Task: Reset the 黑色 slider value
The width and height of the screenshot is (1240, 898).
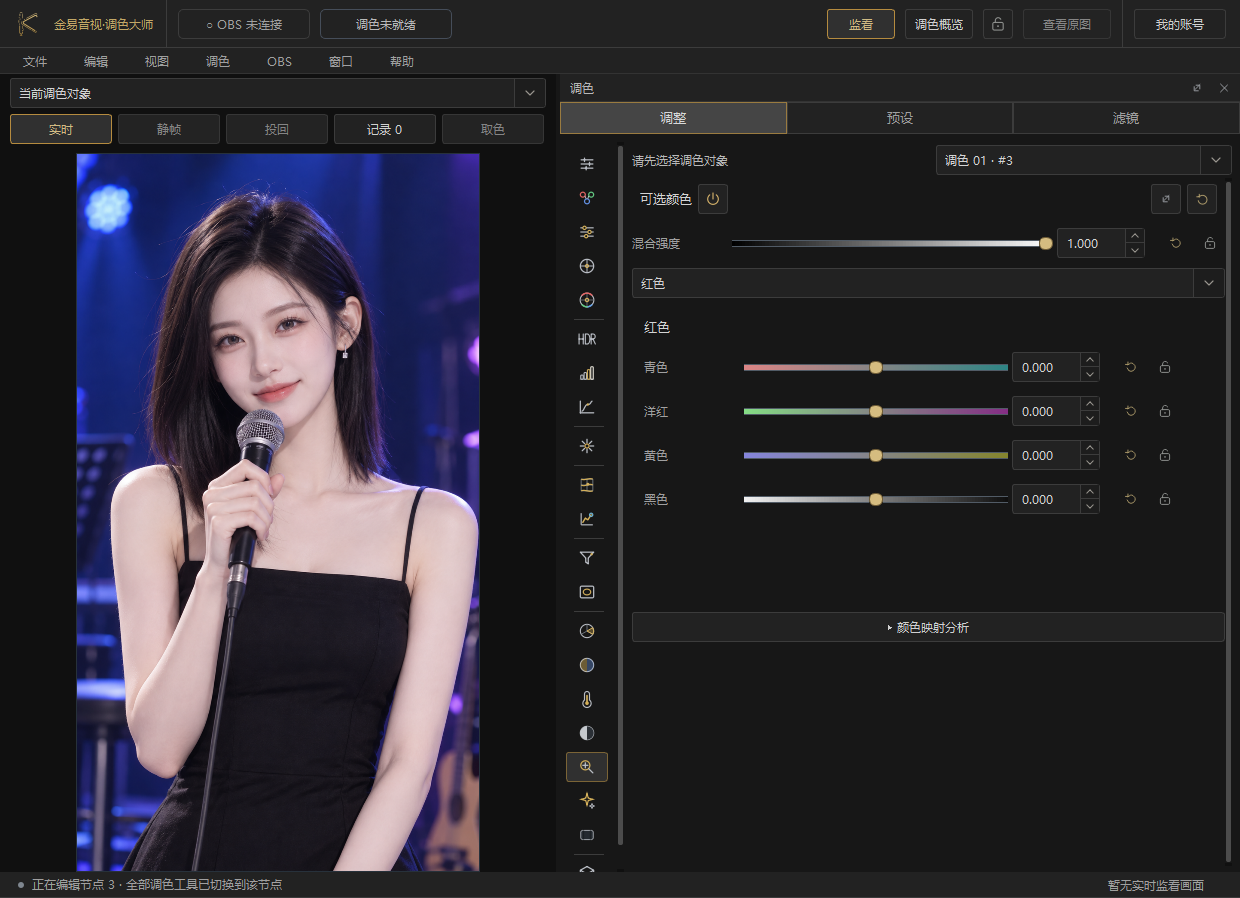Action: click(1131, 499)
